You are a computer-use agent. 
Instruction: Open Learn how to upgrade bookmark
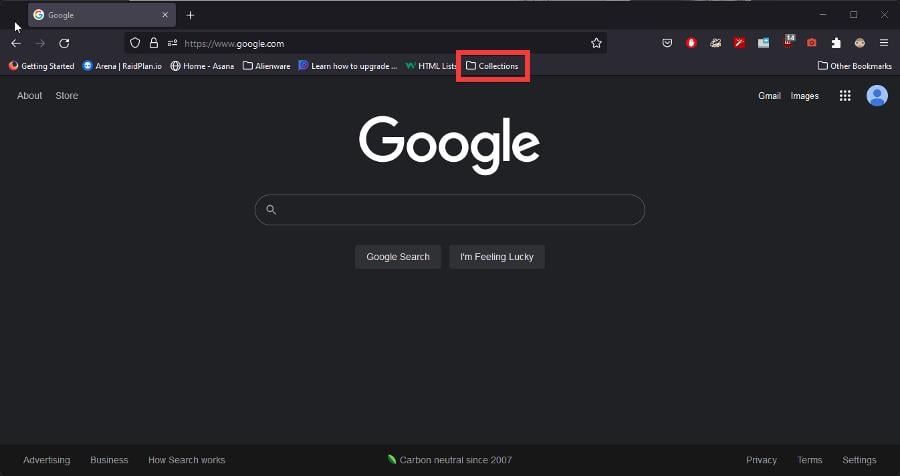coord(348,66)
